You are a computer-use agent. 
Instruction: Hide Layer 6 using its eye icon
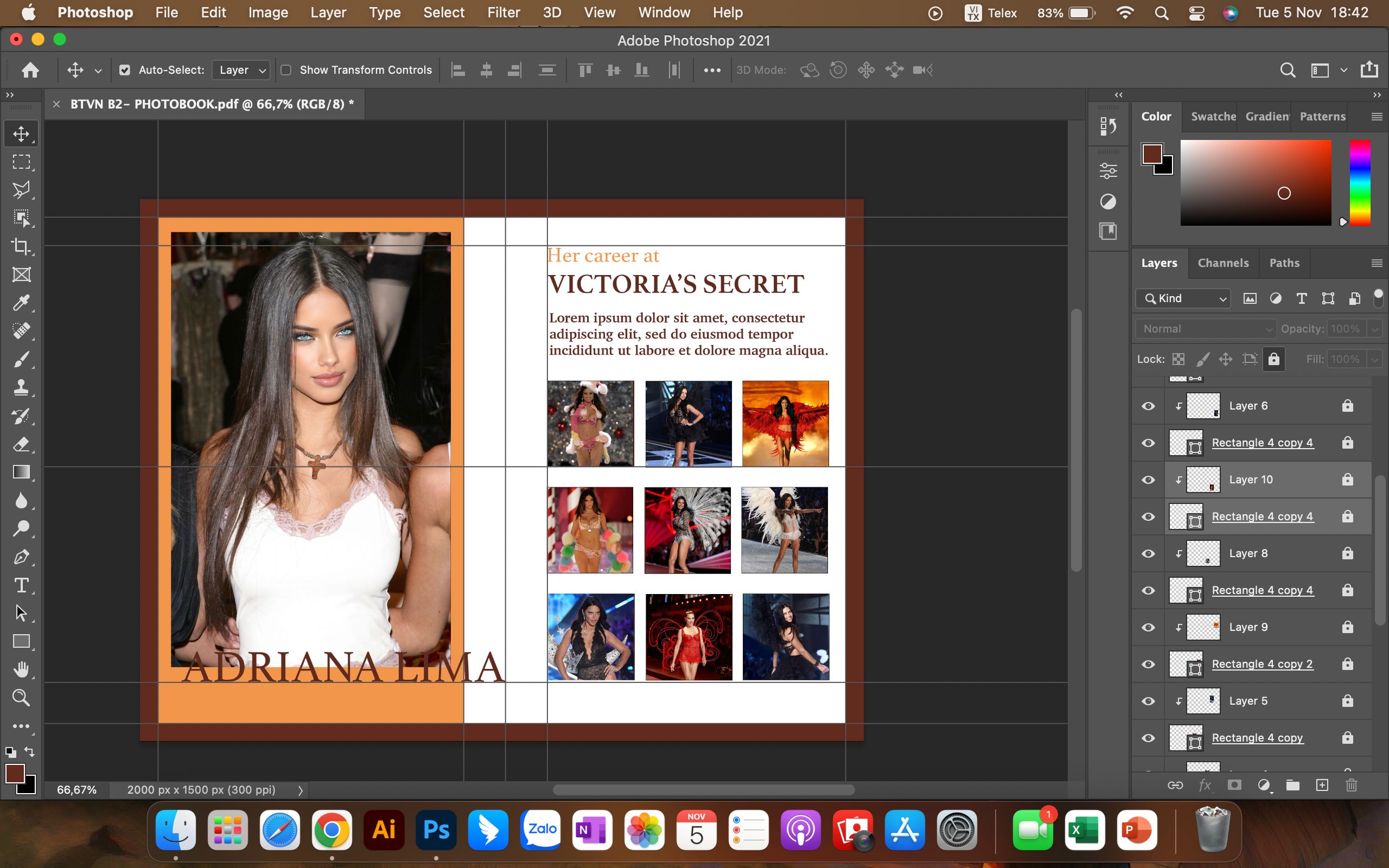click(x=1148, y=406)
